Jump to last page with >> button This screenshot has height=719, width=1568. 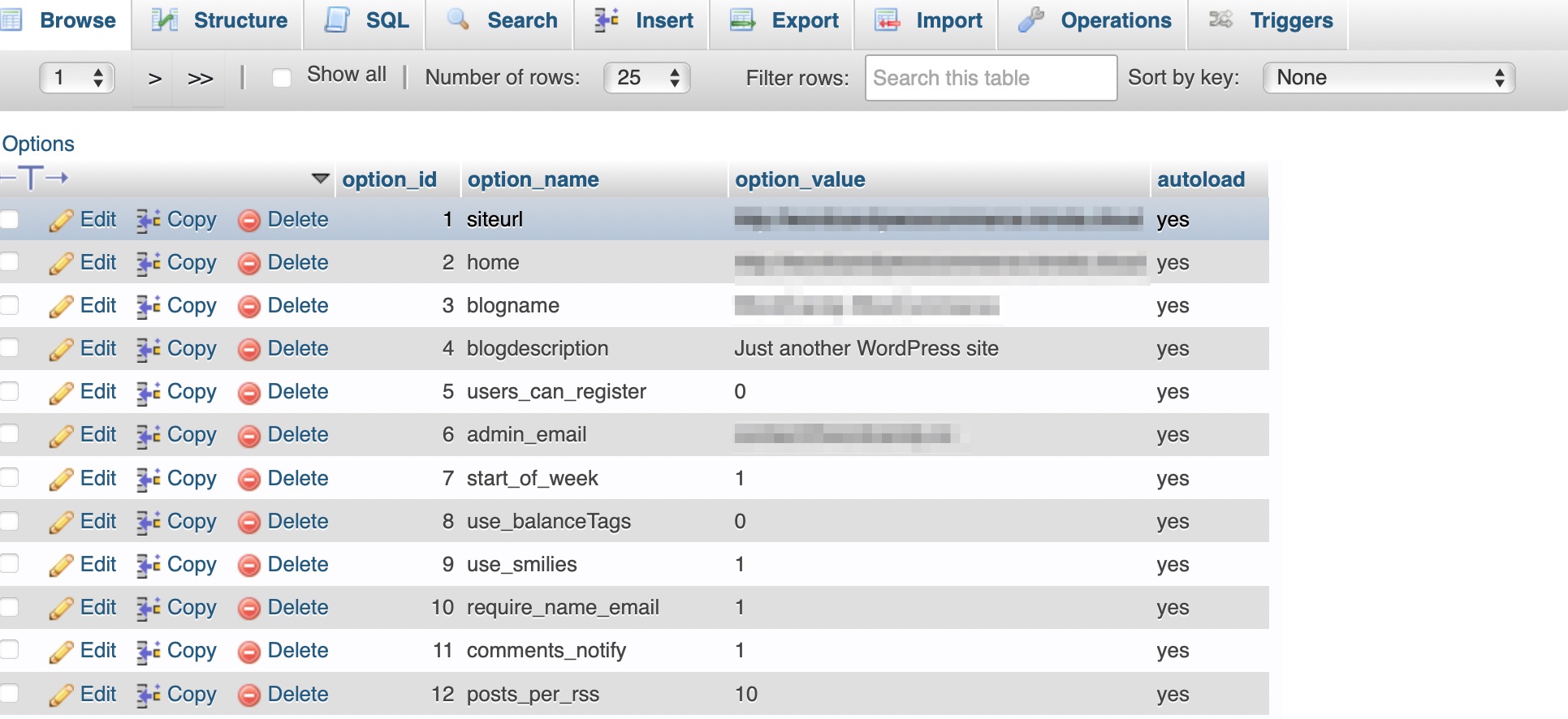coord(200,79)
